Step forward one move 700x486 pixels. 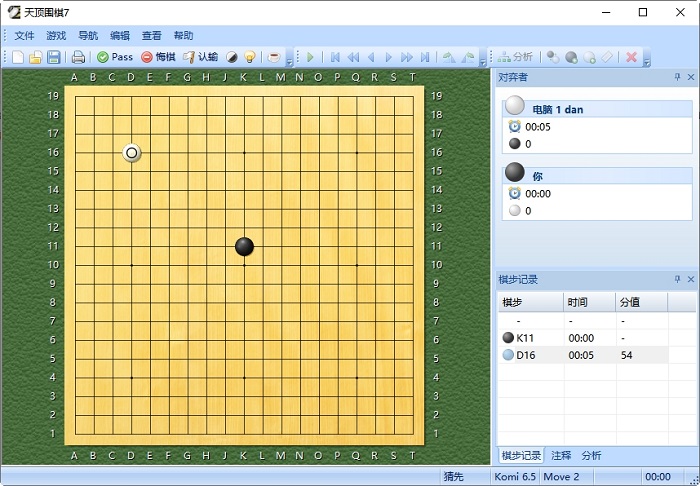pos(388,57)
